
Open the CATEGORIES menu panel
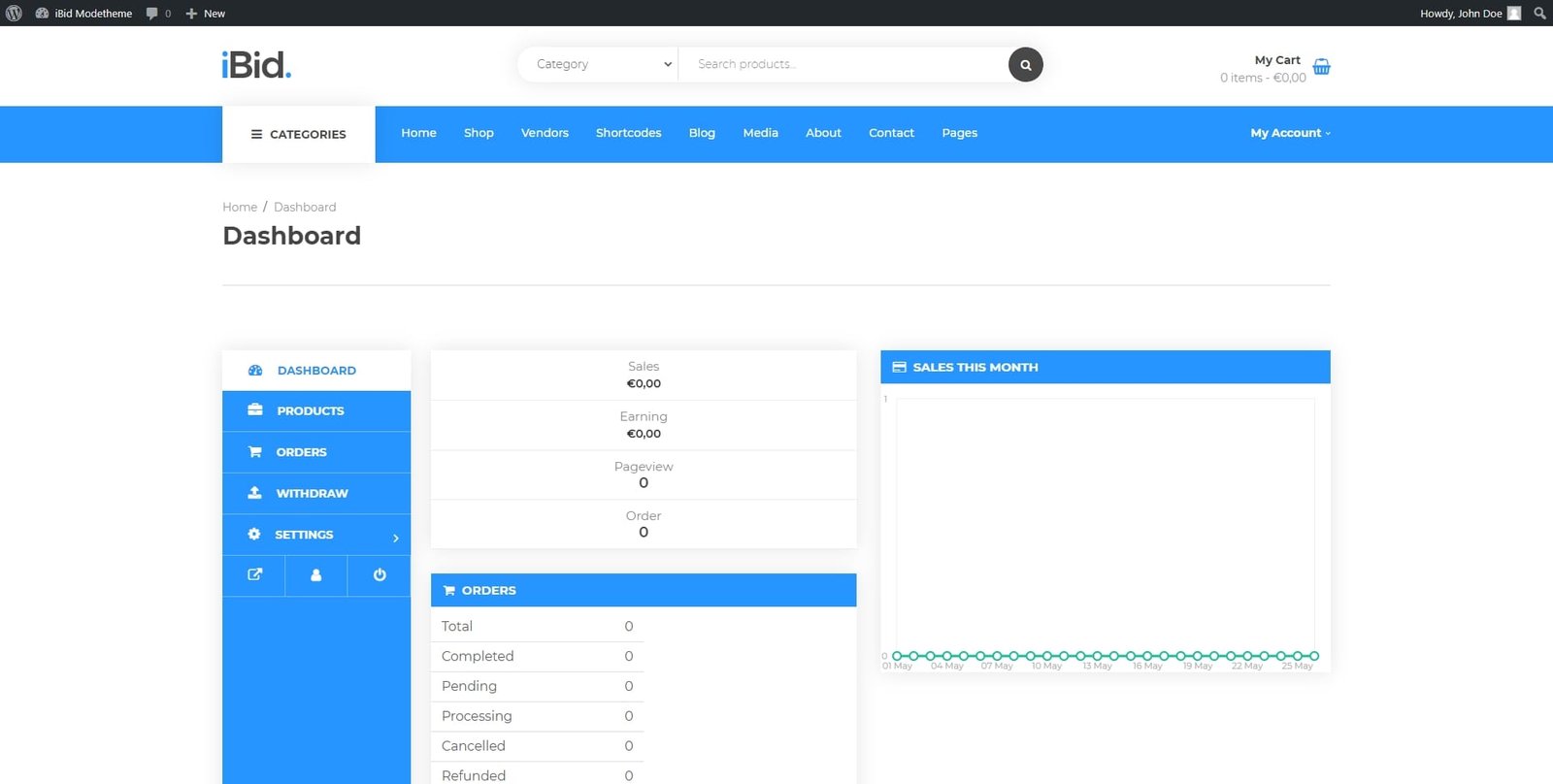point(299,134)
